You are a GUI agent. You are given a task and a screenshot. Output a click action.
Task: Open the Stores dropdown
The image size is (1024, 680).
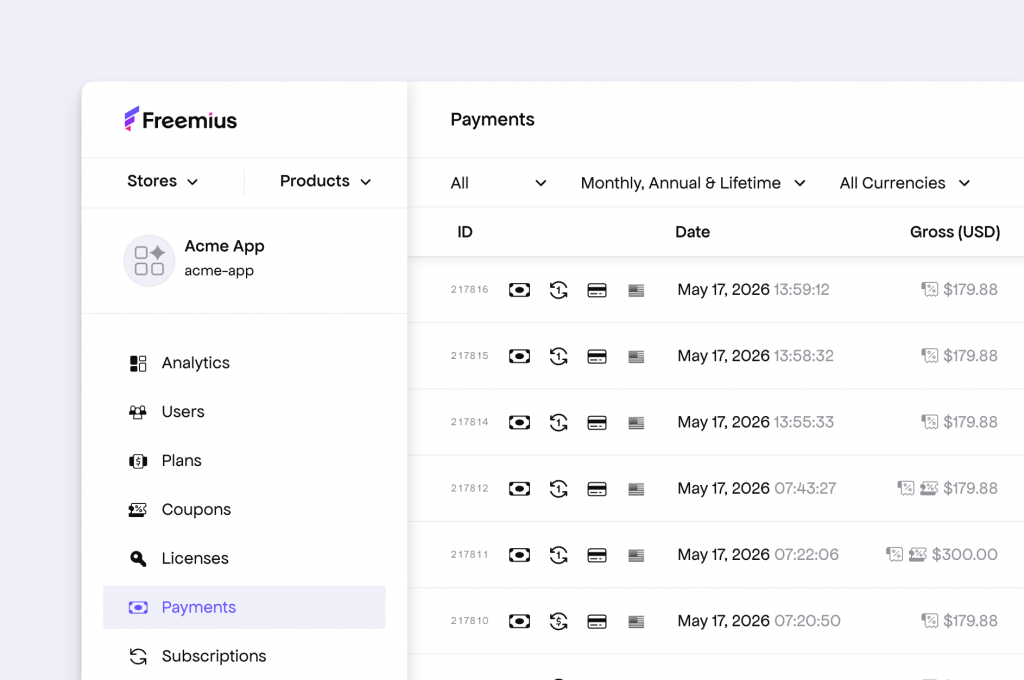[x=163, y=182]
